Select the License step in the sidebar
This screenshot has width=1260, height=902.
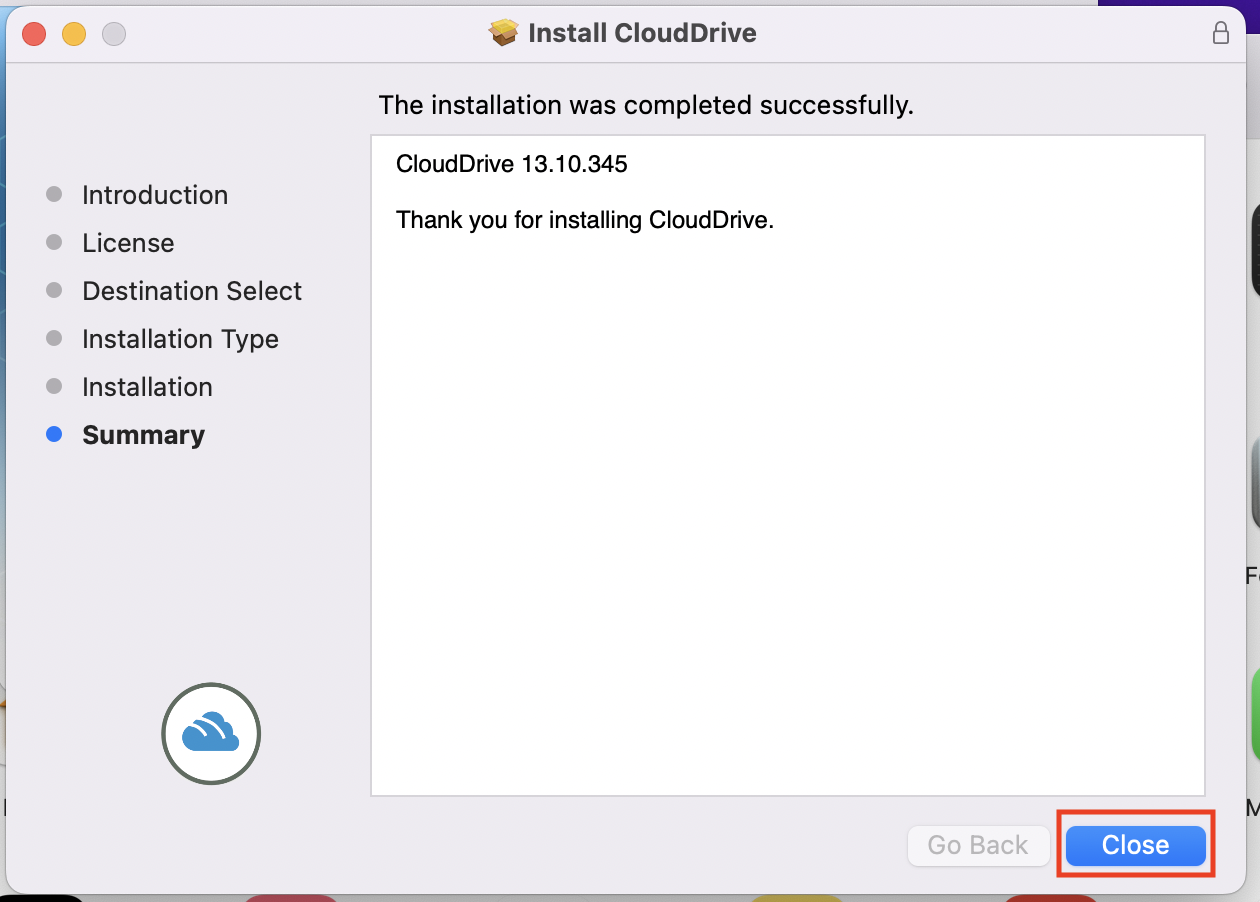pos(128,243)
